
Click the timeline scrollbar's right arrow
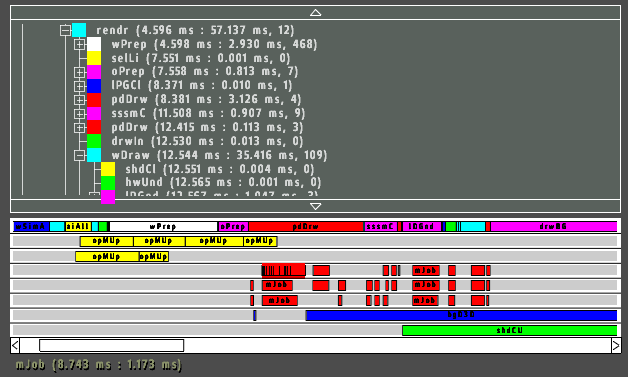click(616, 345)
